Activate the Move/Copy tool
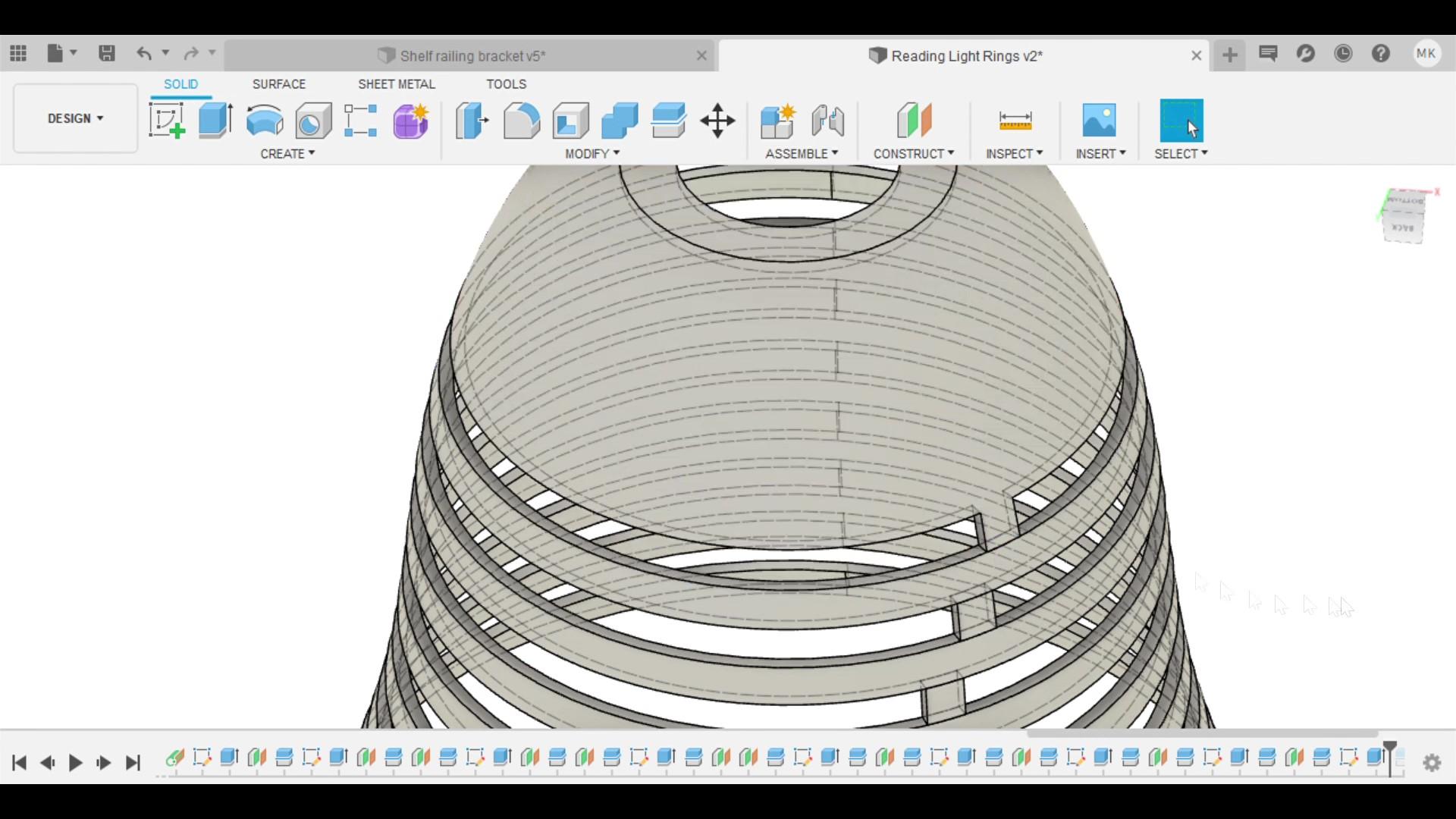Viewport: 1456px width, 819px height. pyautogui.click(x=717, y=121)
